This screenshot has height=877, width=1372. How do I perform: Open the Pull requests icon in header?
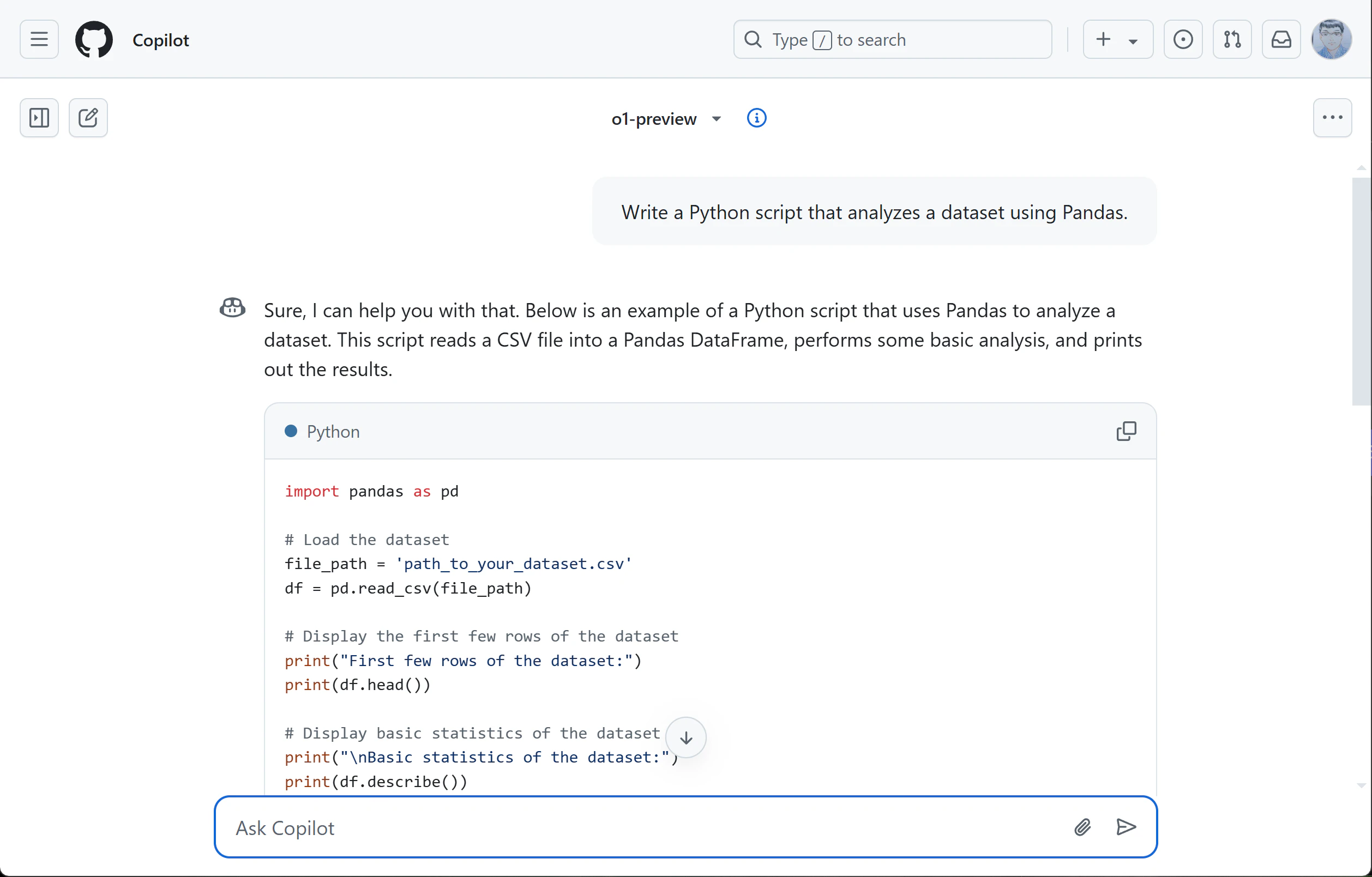pos(1232,39)
